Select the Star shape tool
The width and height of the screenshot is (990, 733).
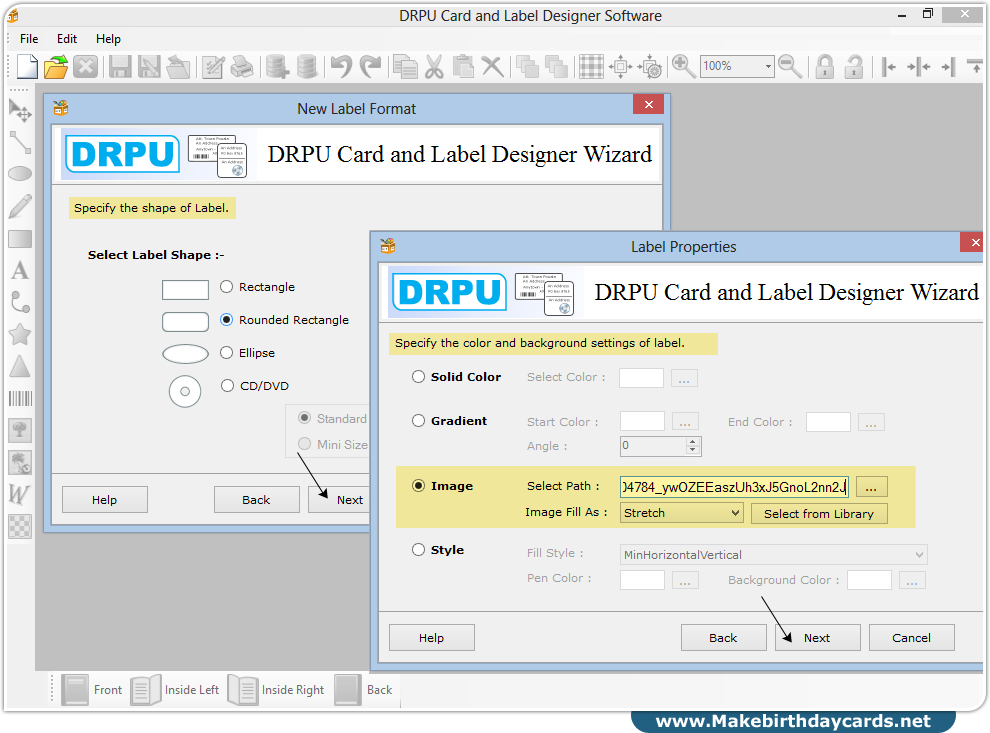click(x=20, y=334)
